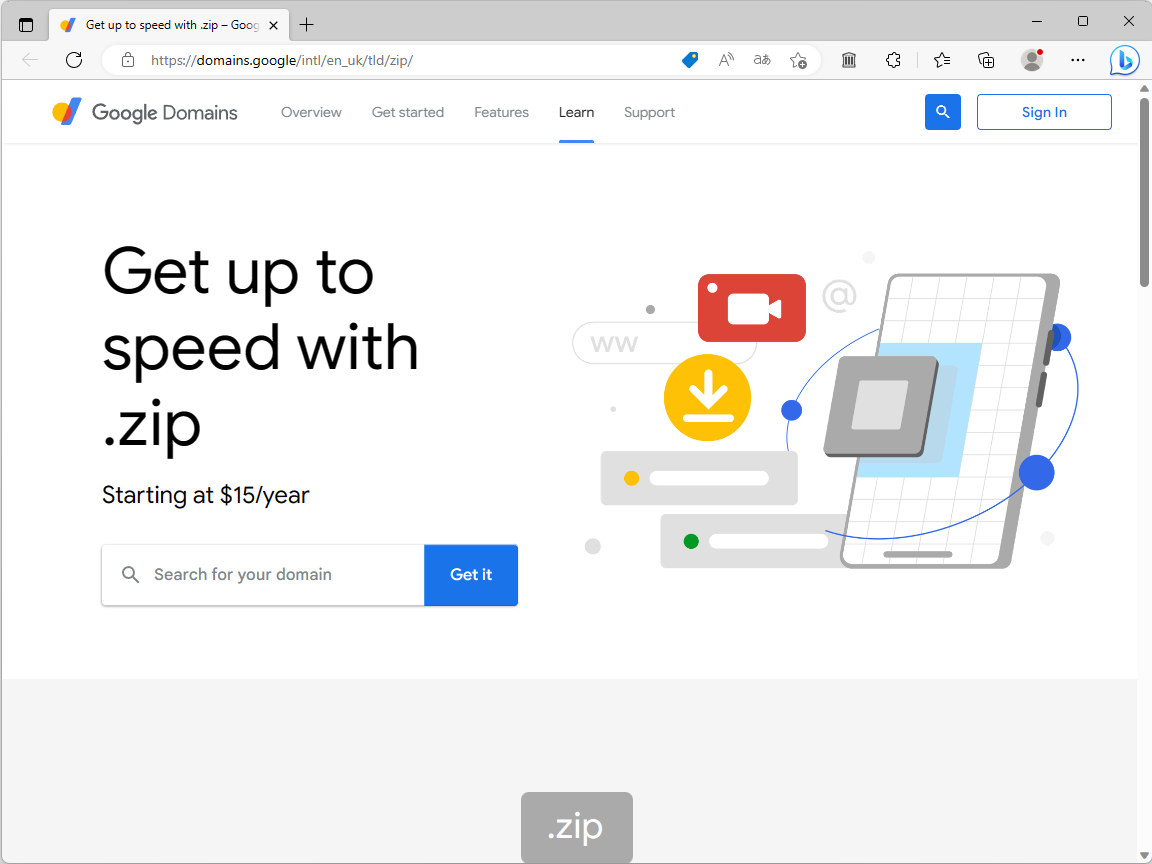This screenshot has width=1152, height=864.
Task: View site information via padlock icon
Action: click(127, 60)
